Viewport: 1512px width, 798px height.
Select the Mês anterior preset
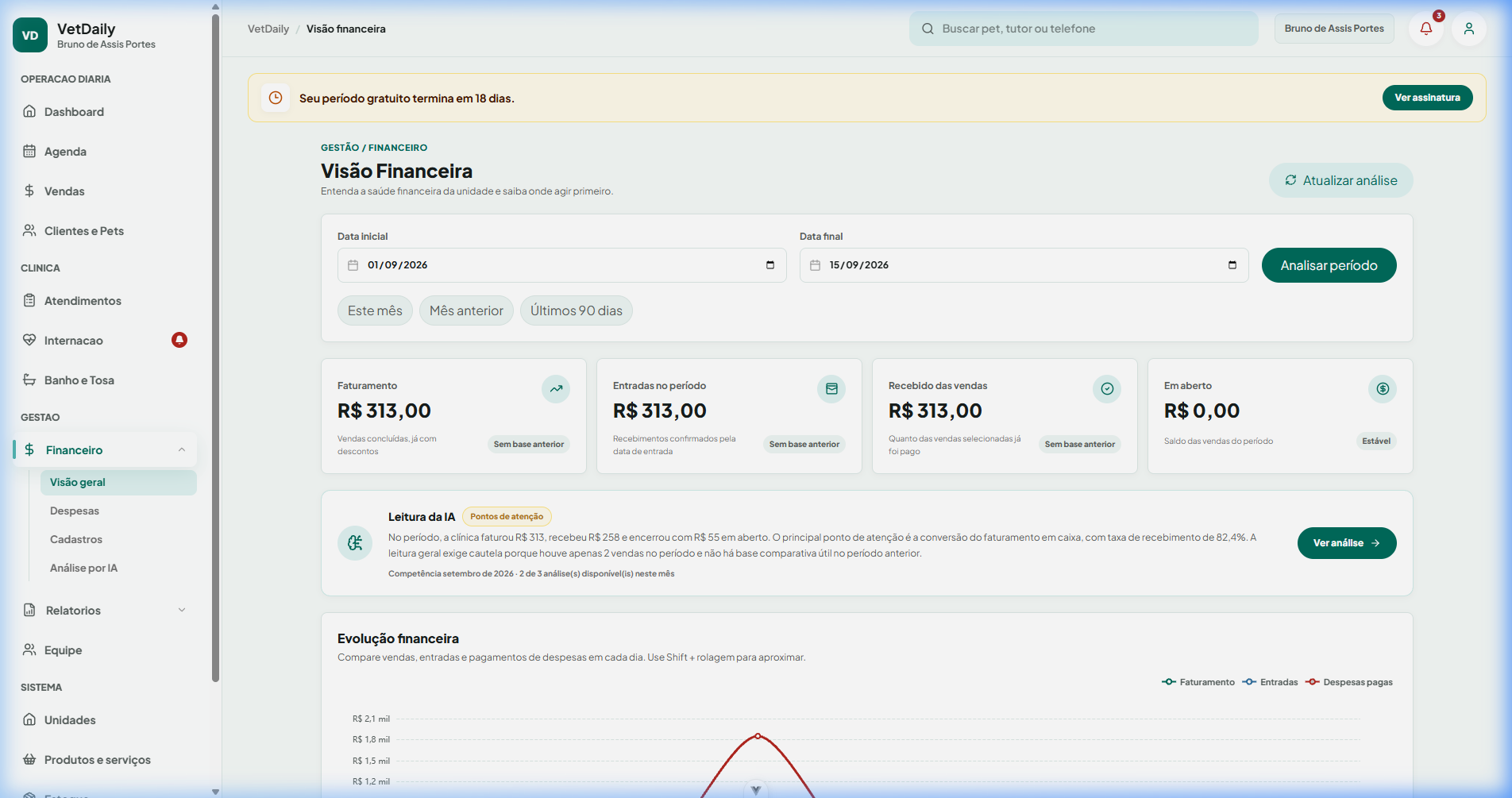466,310
